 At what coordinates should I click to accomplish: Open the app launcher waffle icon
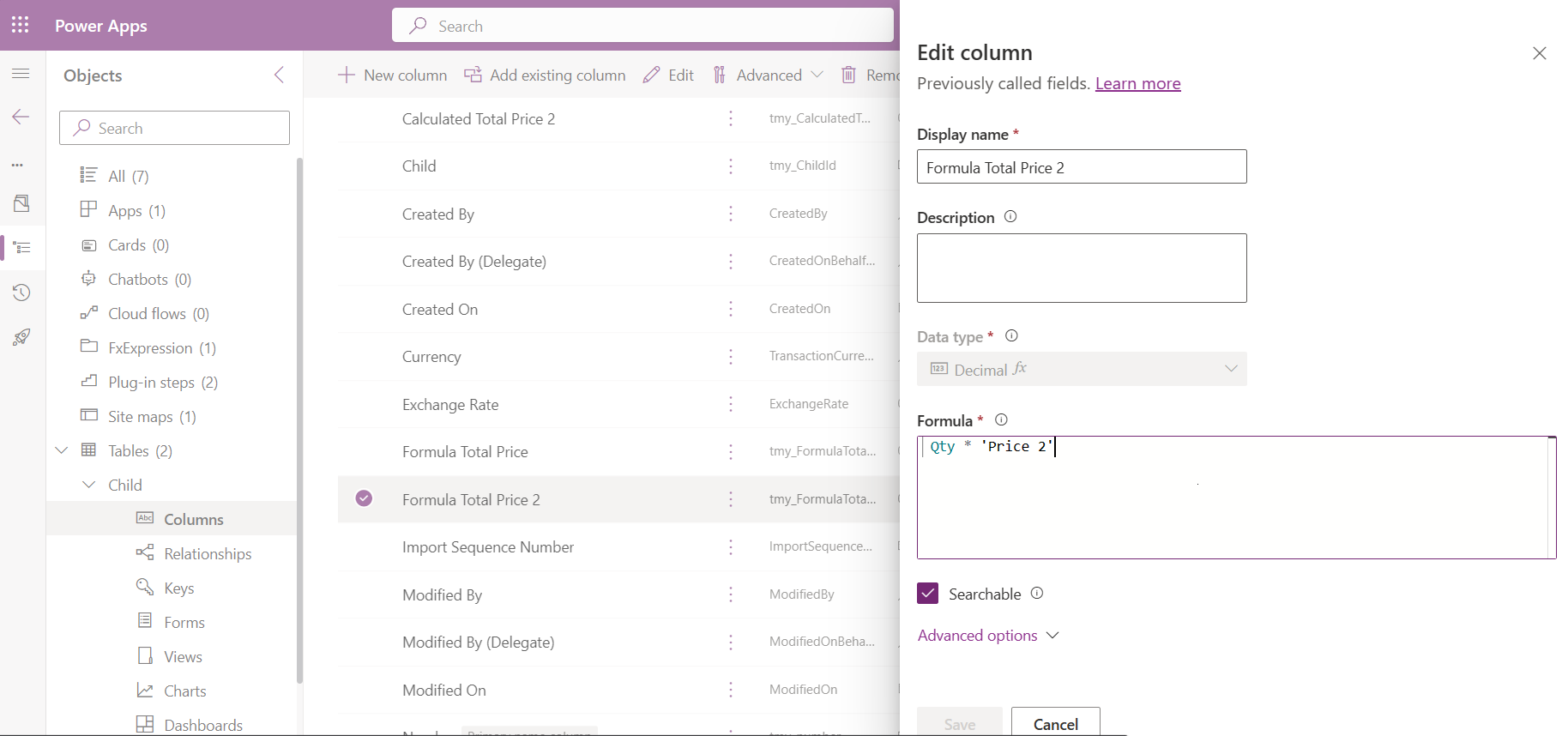[21, 25]
